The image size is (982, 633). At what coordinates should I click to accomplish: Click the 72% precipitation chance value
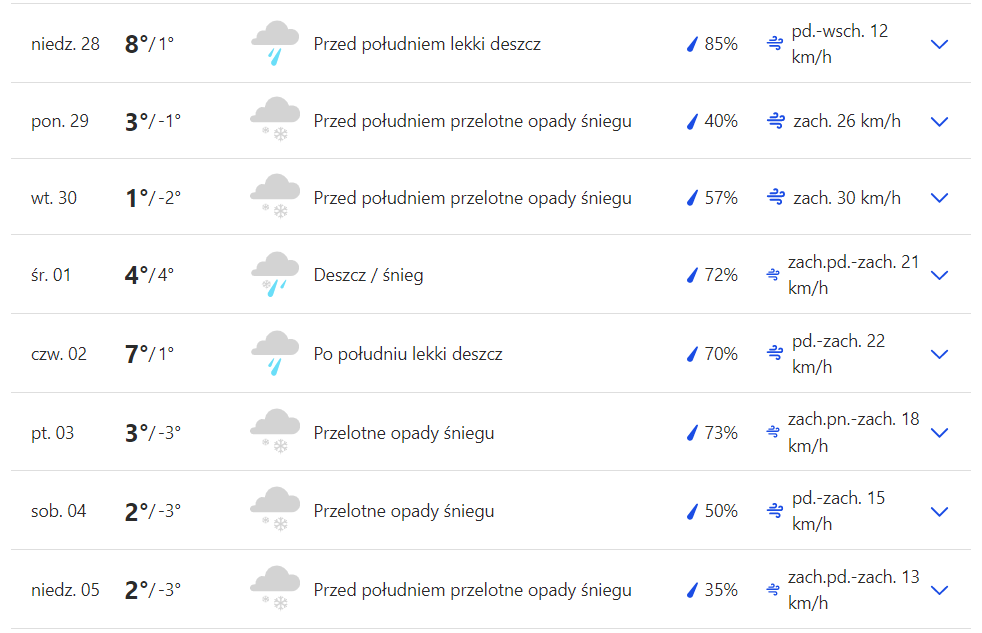tap(721, 275)
